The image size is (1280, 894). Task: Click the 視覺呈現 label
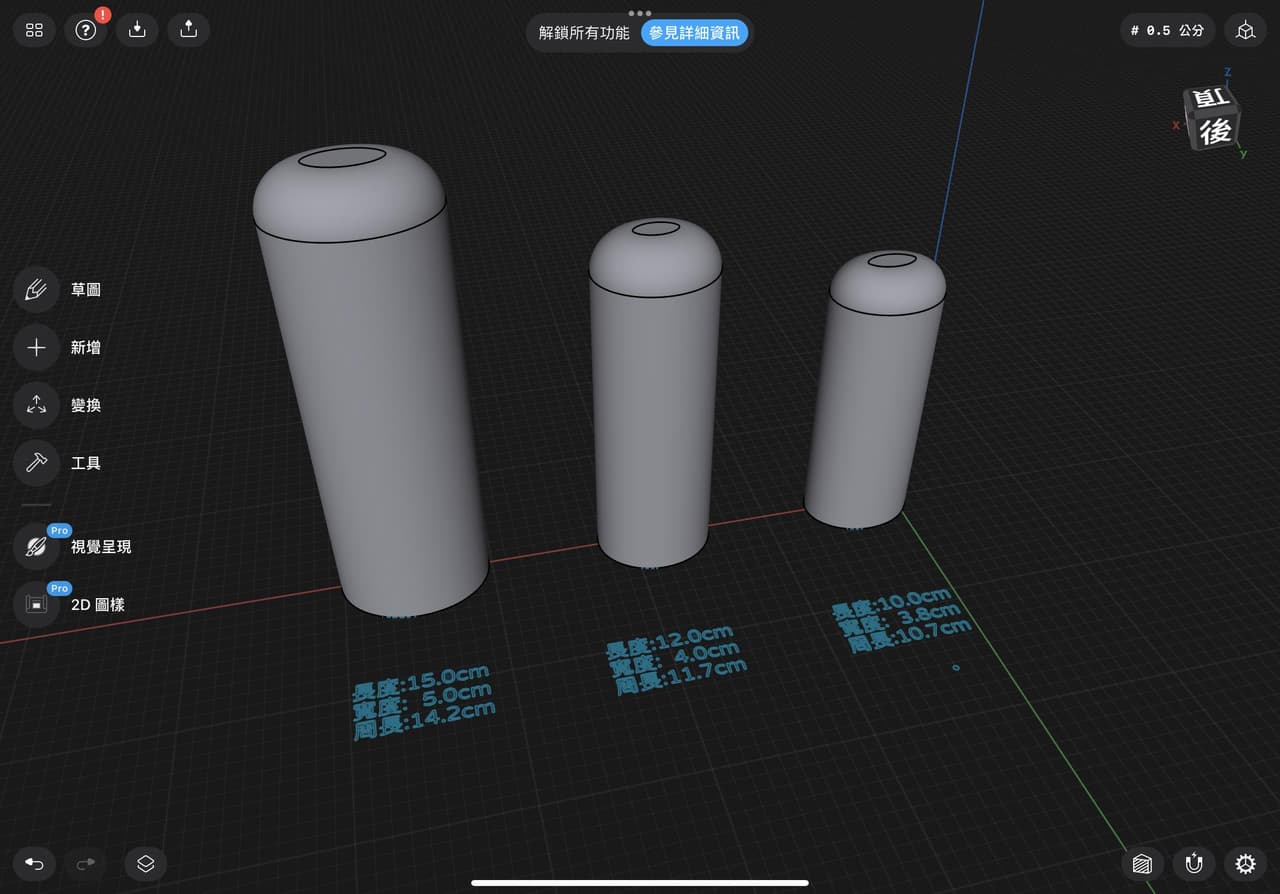click(x=101, y=547)
